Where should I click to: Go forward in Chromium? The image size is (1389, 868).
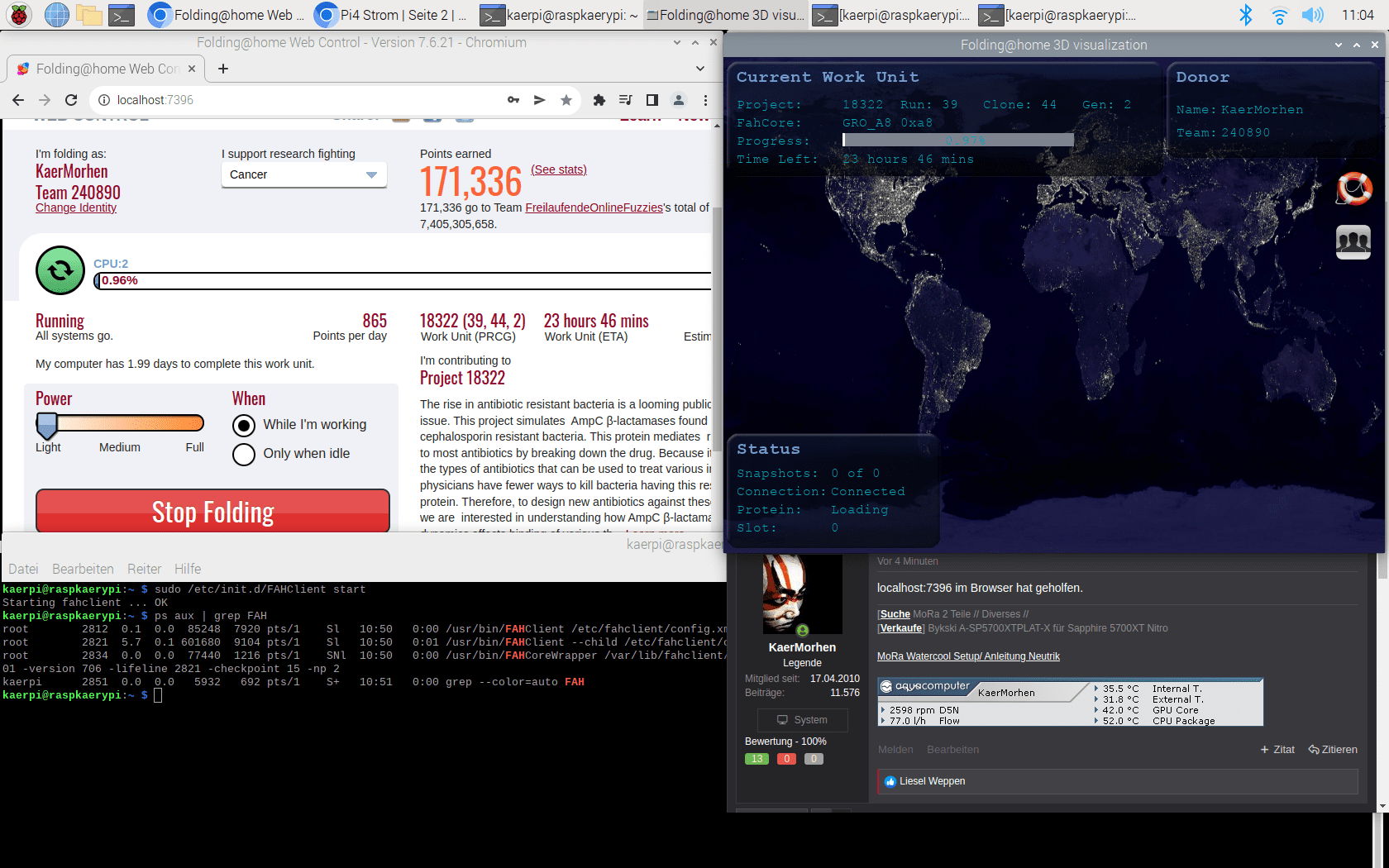click(45, 100)
